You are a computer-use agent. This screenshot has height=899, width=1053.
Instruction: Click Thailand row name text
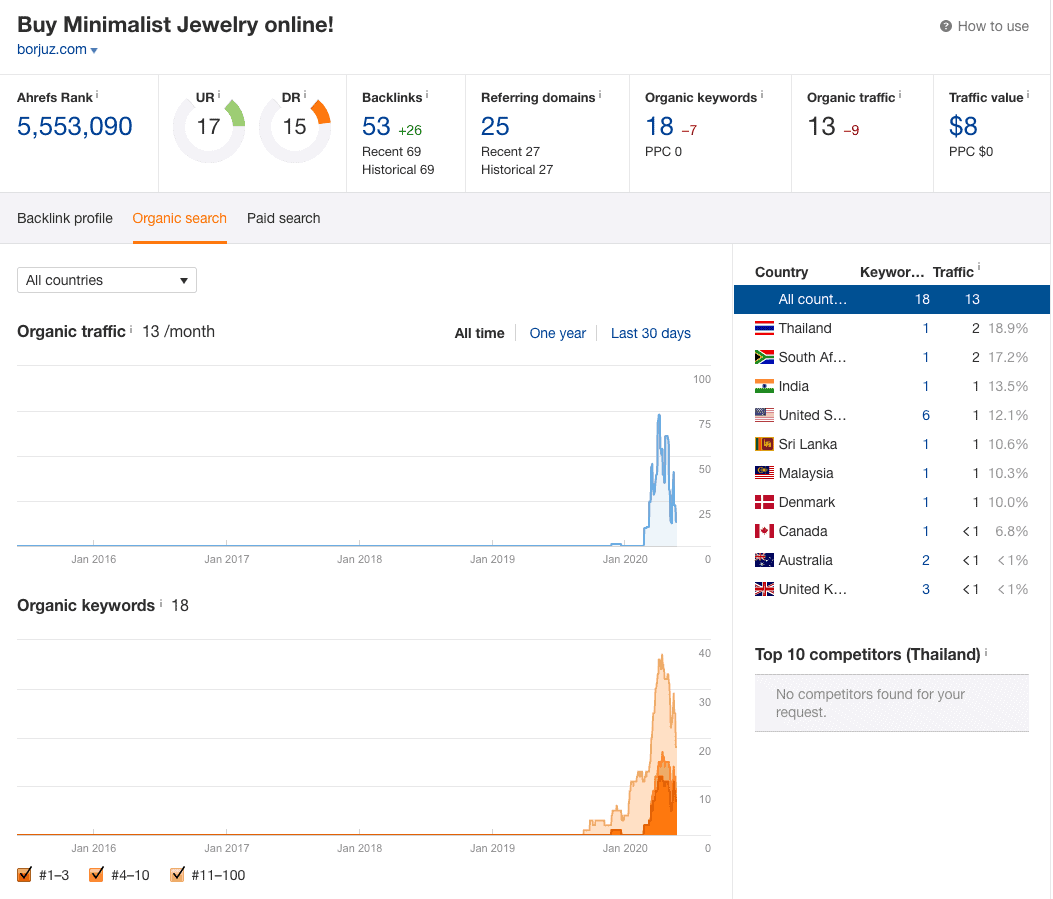pyautogui.click(x=805, y=328)
